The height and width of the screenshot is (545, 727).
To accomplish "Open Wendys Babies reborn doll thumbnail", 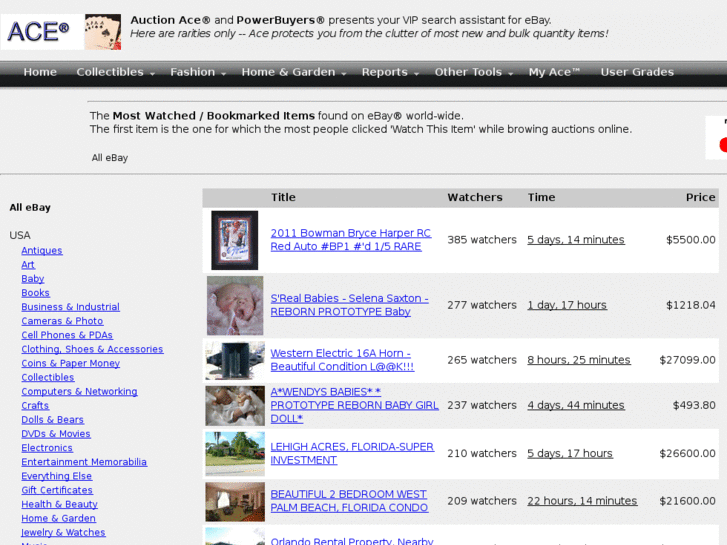I will 235,406.
